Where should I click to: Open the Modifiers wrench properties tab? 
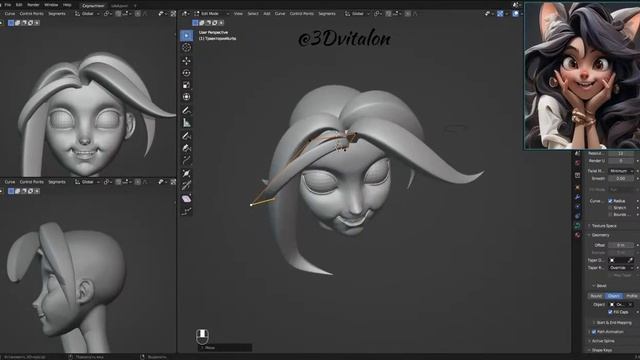click(578, 197)
